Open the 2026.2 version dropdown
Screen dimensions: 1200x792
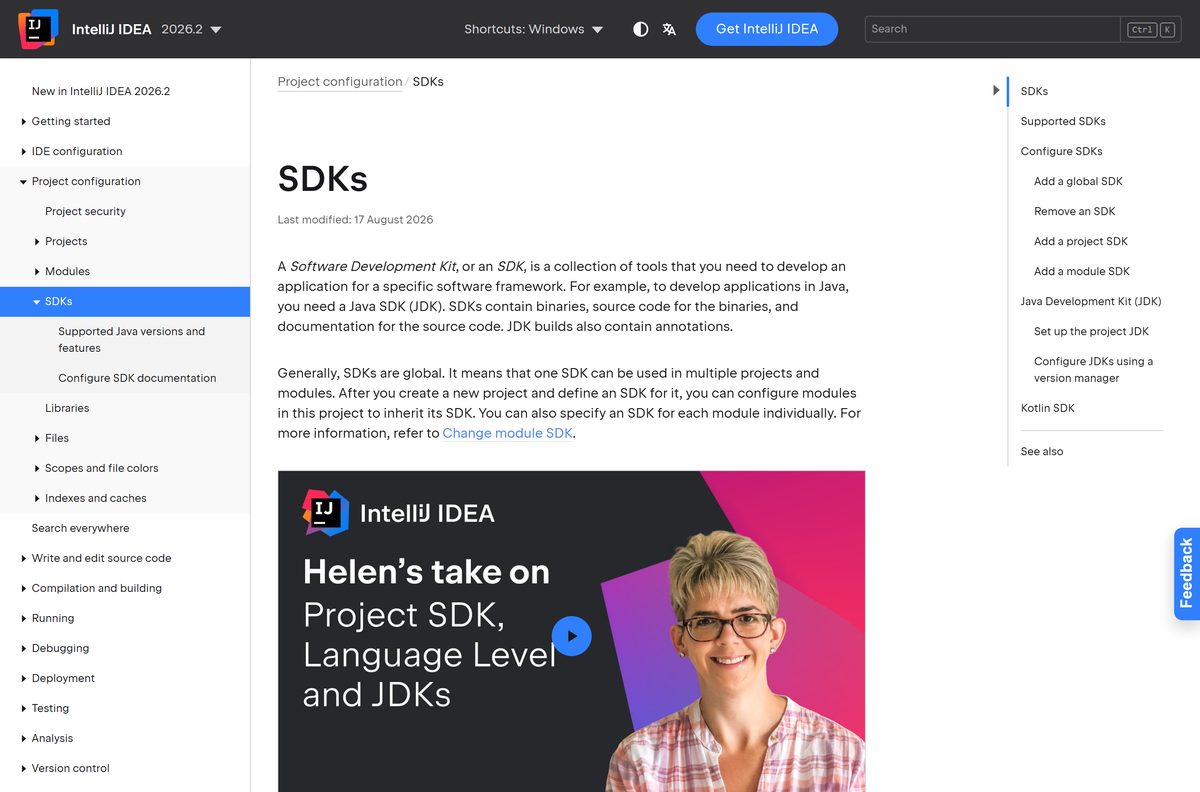click(x=192, y=29)
